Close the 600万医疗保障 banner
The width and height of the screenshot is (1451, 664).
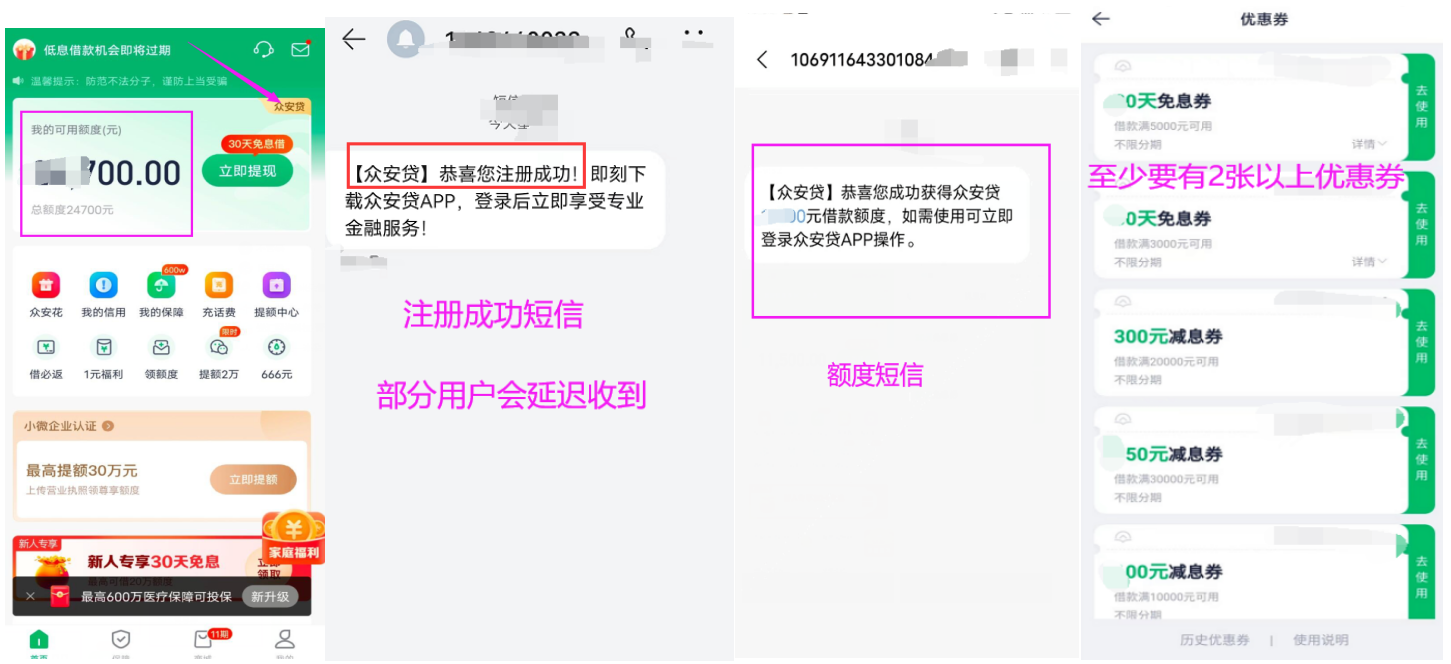(x=30, y=596)
